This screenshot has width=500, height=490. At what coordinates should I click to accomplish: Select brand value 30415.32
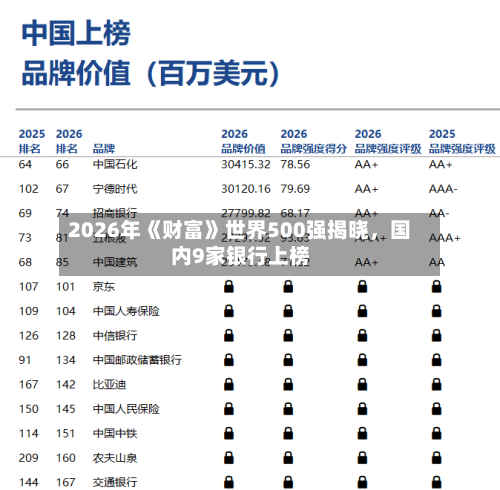tap(246, 164)
